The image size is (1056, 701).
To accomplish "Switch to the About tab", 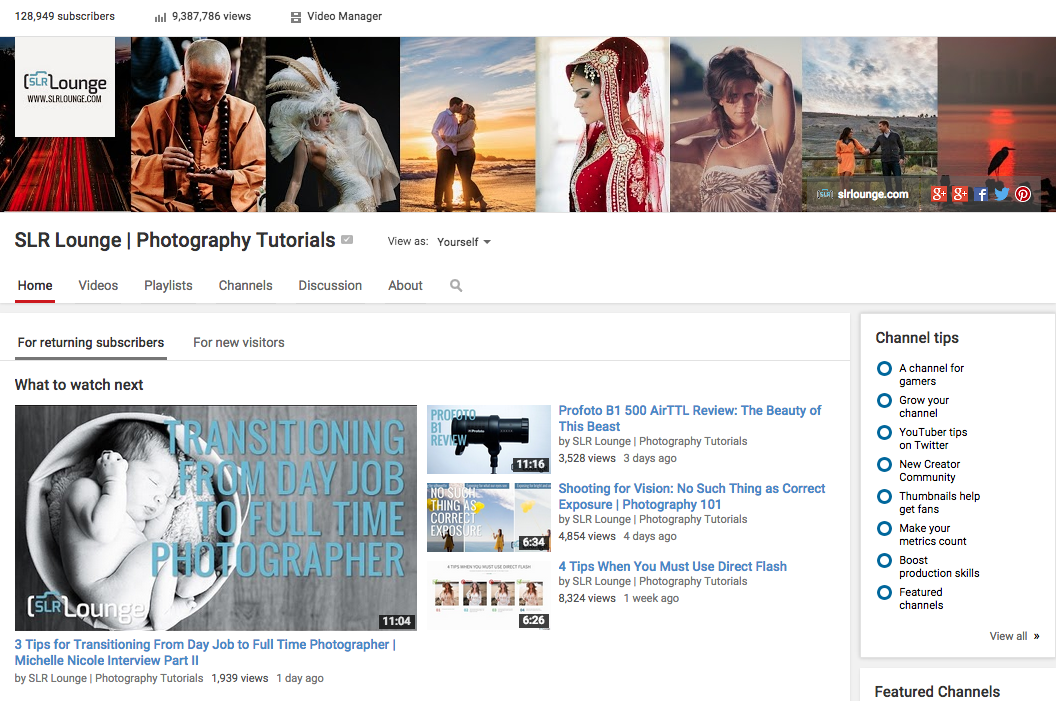I will (x=405, y=286).
